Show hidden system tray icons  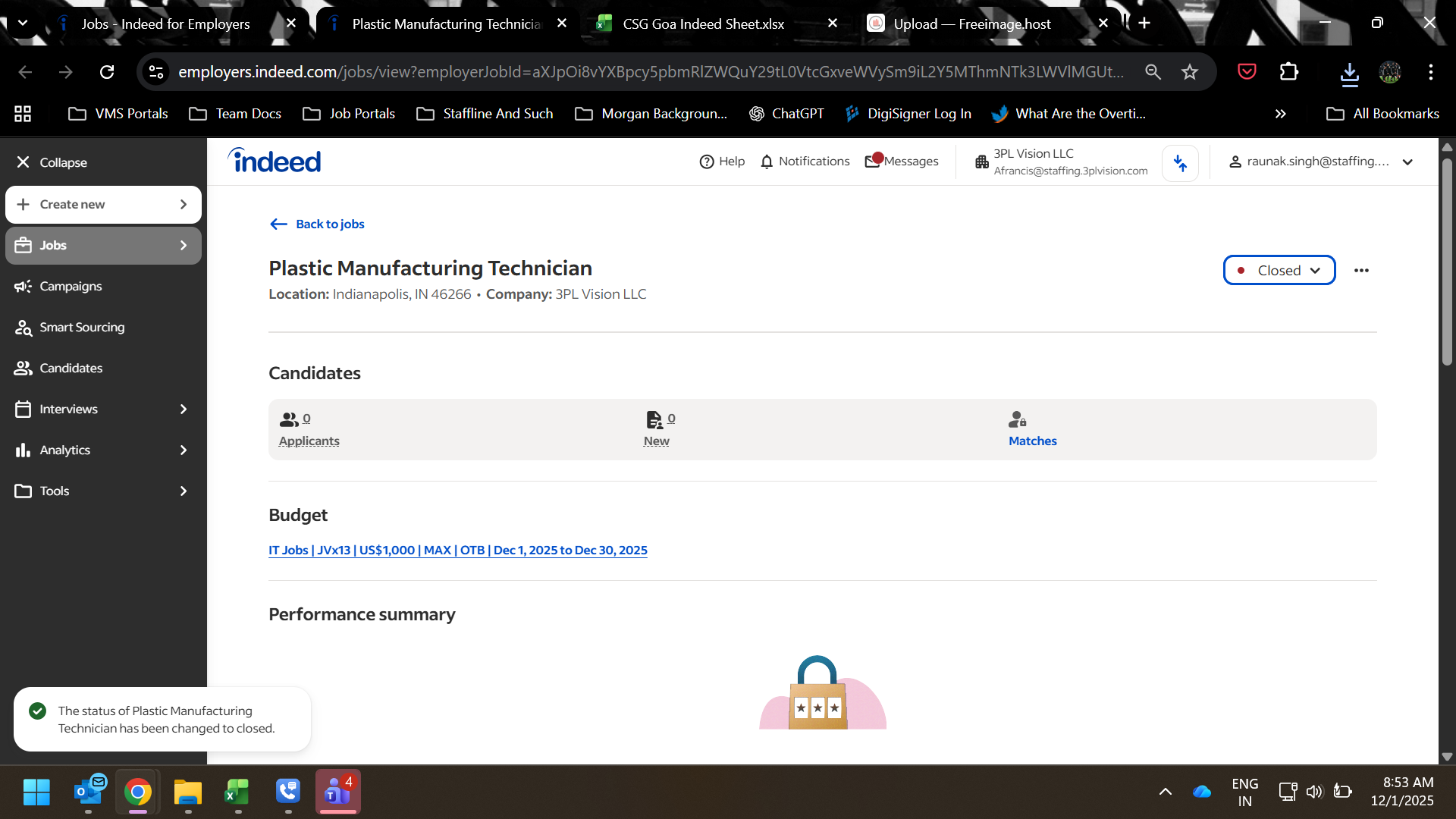tap(1166, 792)
